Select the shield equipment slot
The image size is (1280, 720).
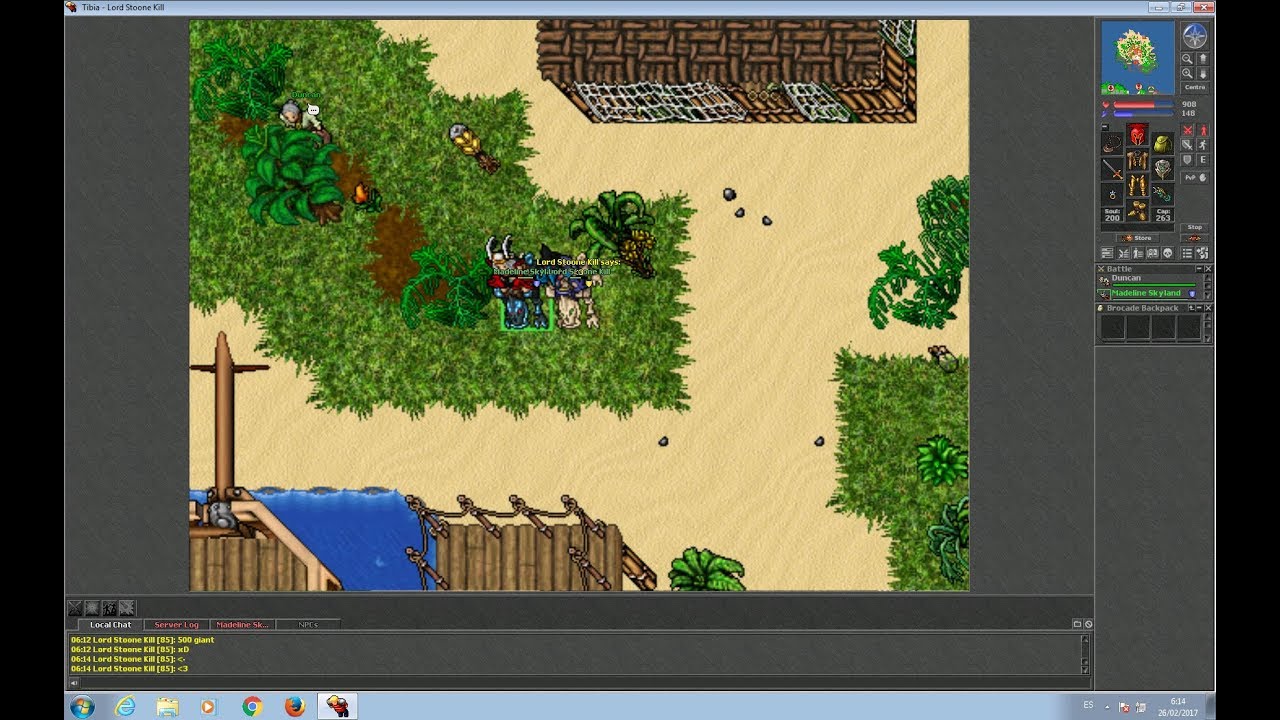point(1162,169)
